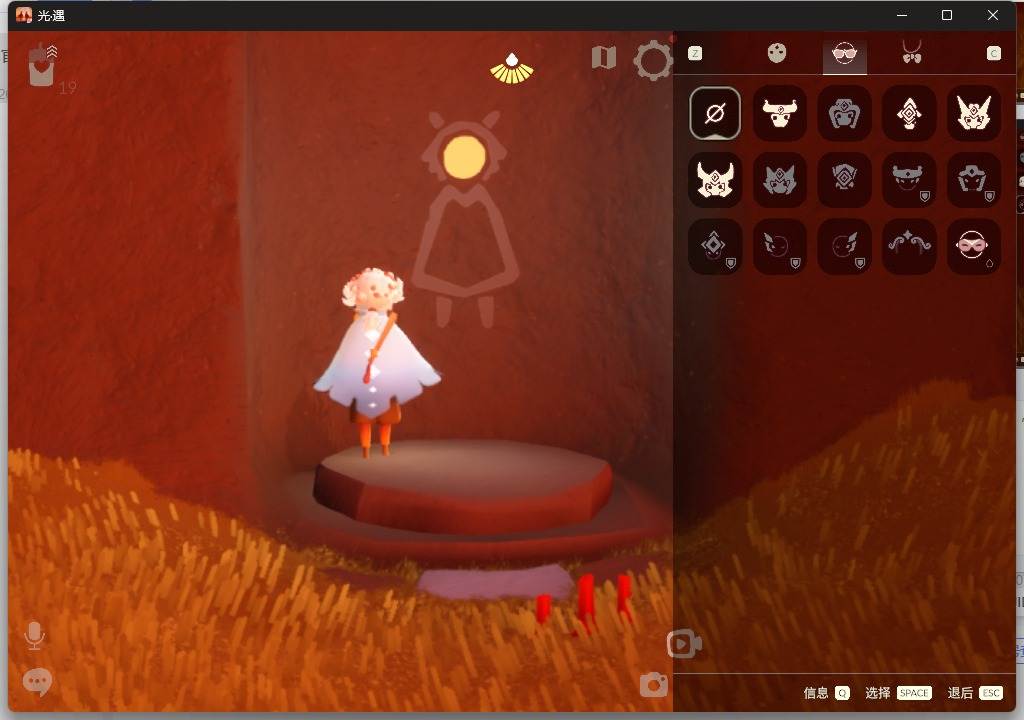Select the ornate curled headpiece with star
The width and height of the screenshot is (1024, 720).
click(x=909, y=246)
